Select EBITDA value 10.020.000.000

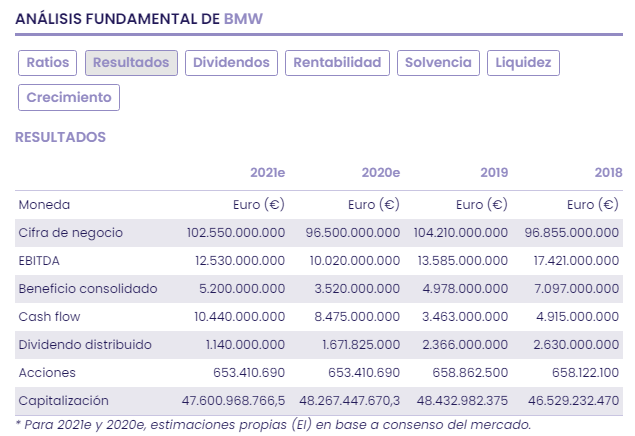pos(355,261)
